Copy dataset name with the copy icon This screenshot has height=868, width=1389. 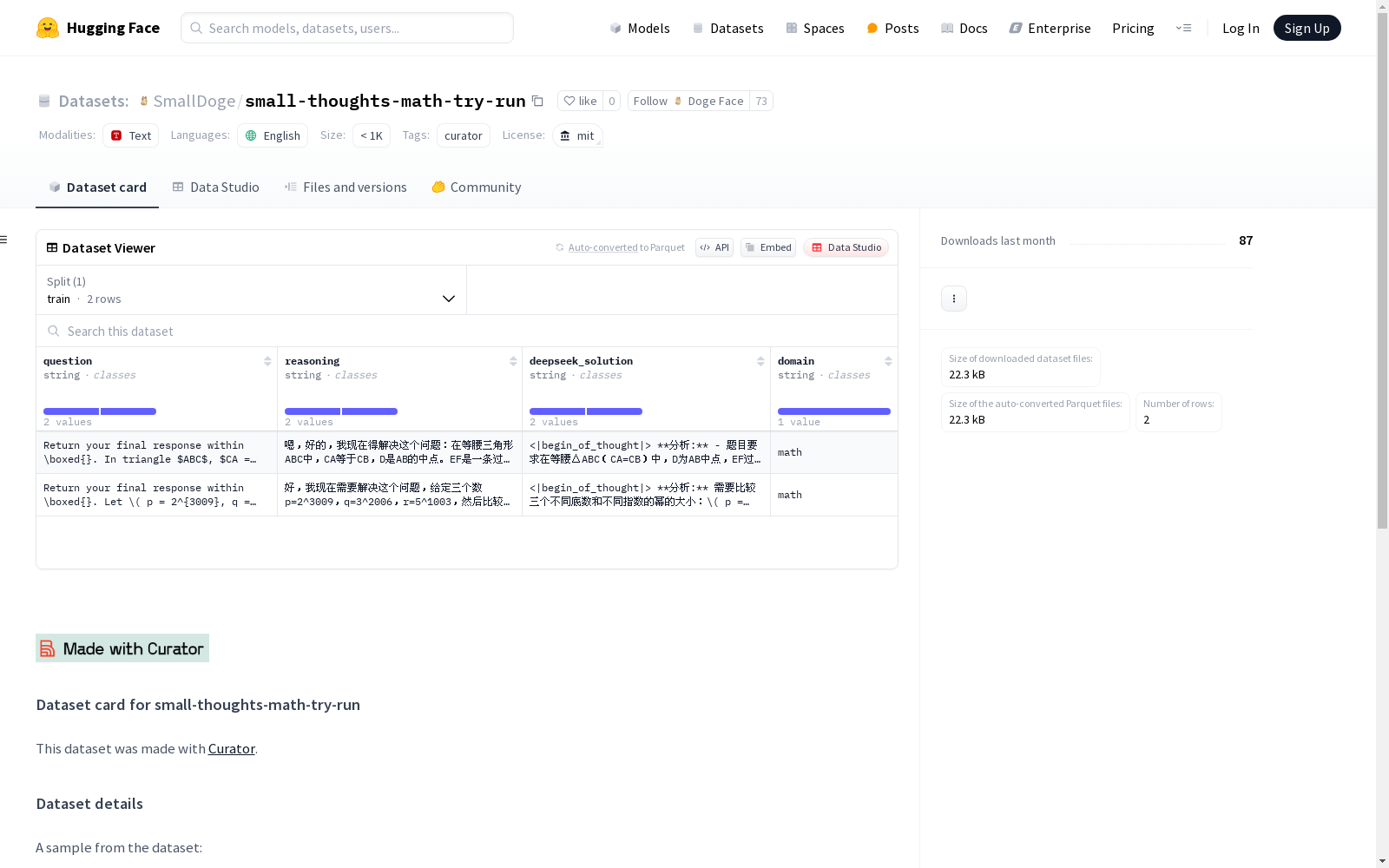tap(538, 101)
